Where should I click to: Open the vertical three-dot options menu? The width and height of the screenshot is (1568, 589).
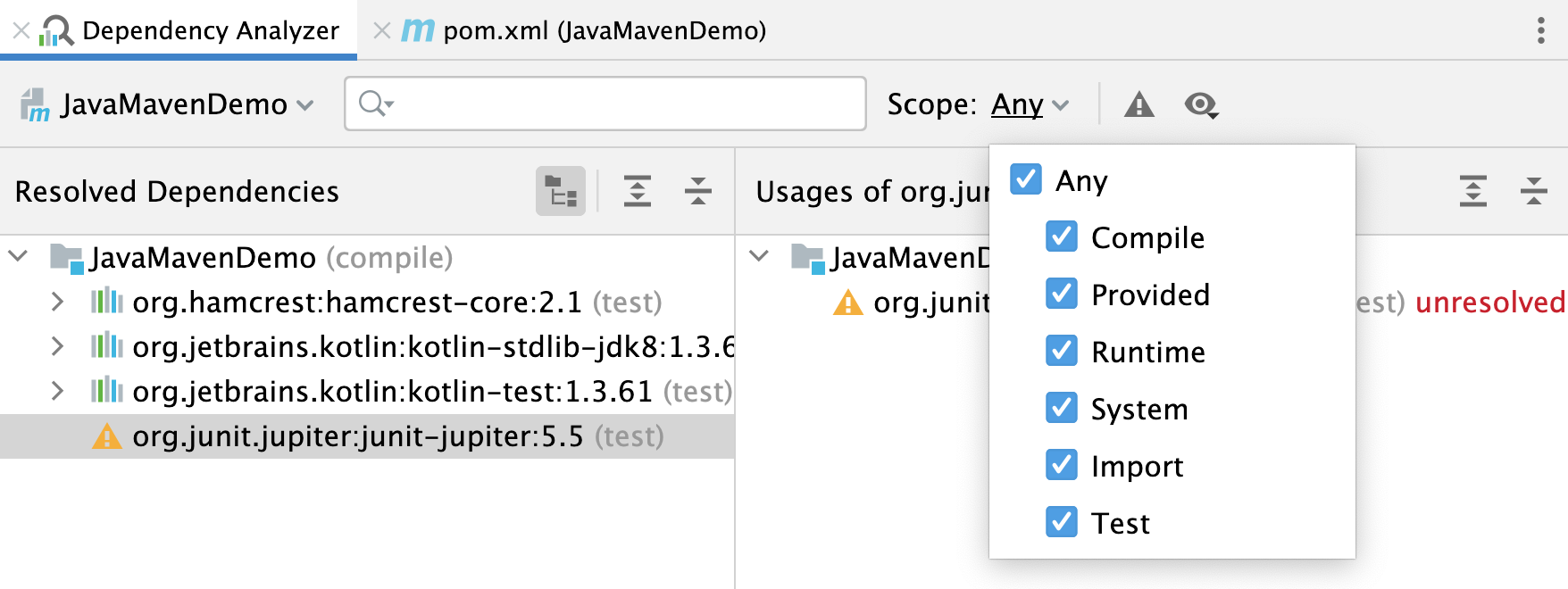pos(1540,31)
